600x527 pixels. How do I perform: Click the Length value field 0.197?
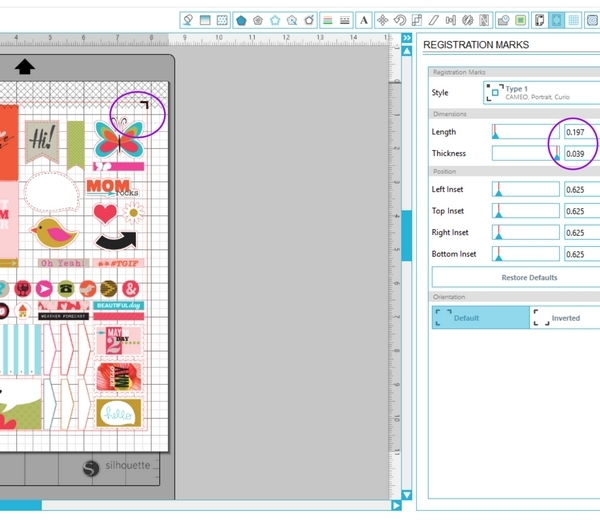(582, 132)
